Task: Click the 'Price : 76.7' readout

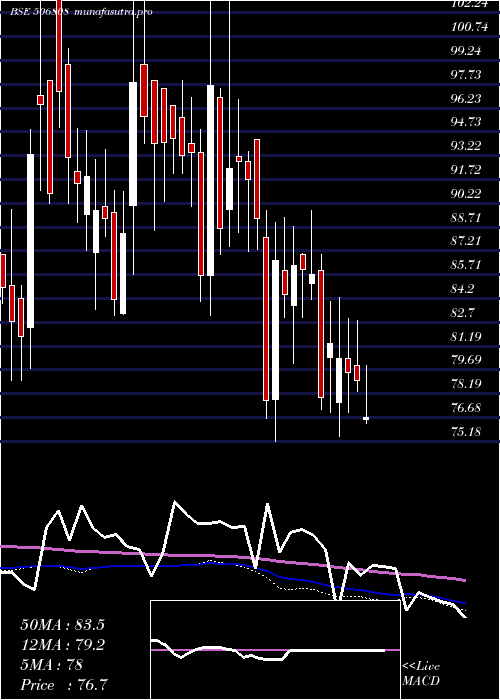Action: [63, 685]
